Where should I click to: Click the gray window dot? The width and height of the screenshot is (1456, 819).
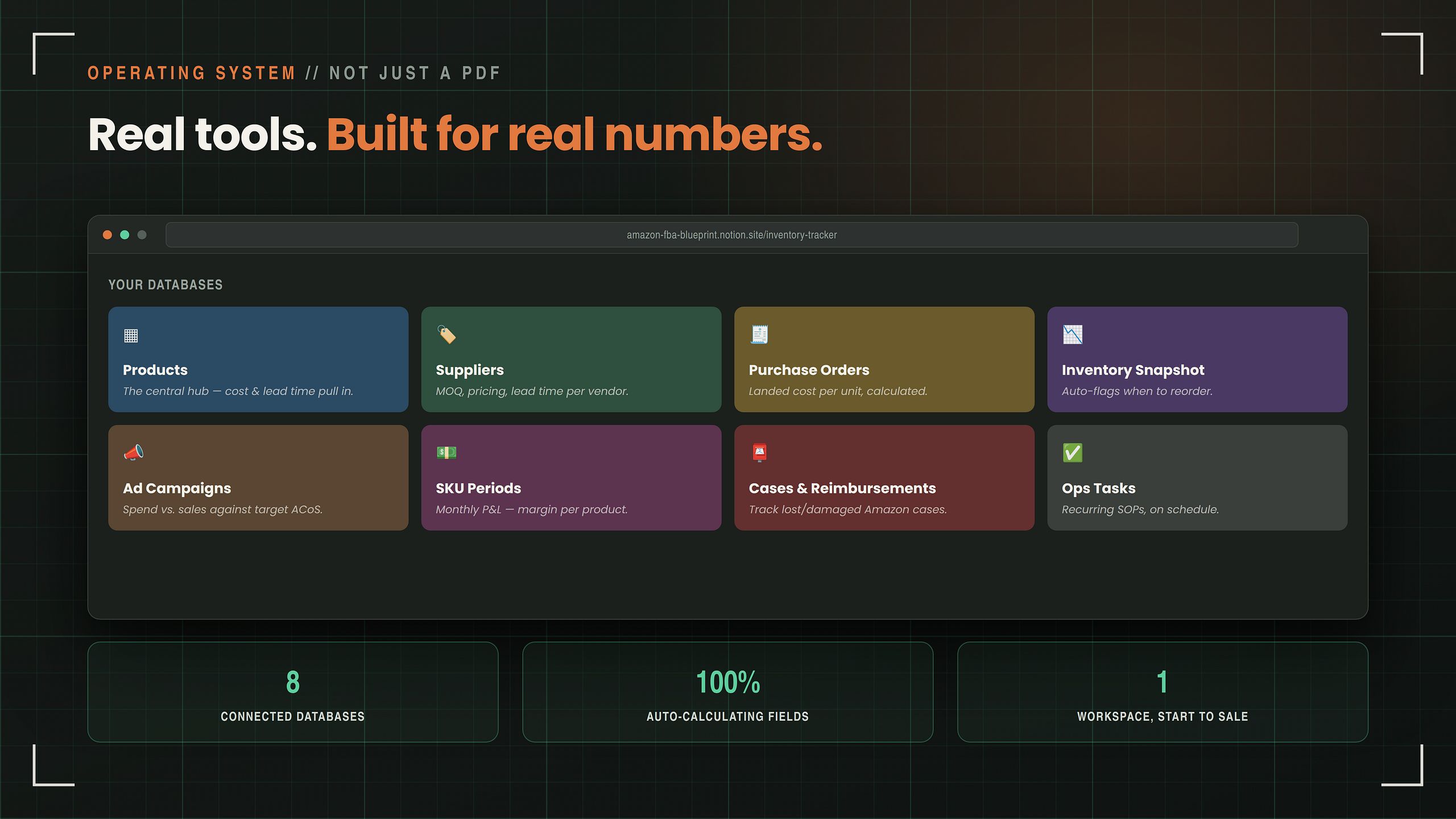pyautogui.click(x=142, y=235)
